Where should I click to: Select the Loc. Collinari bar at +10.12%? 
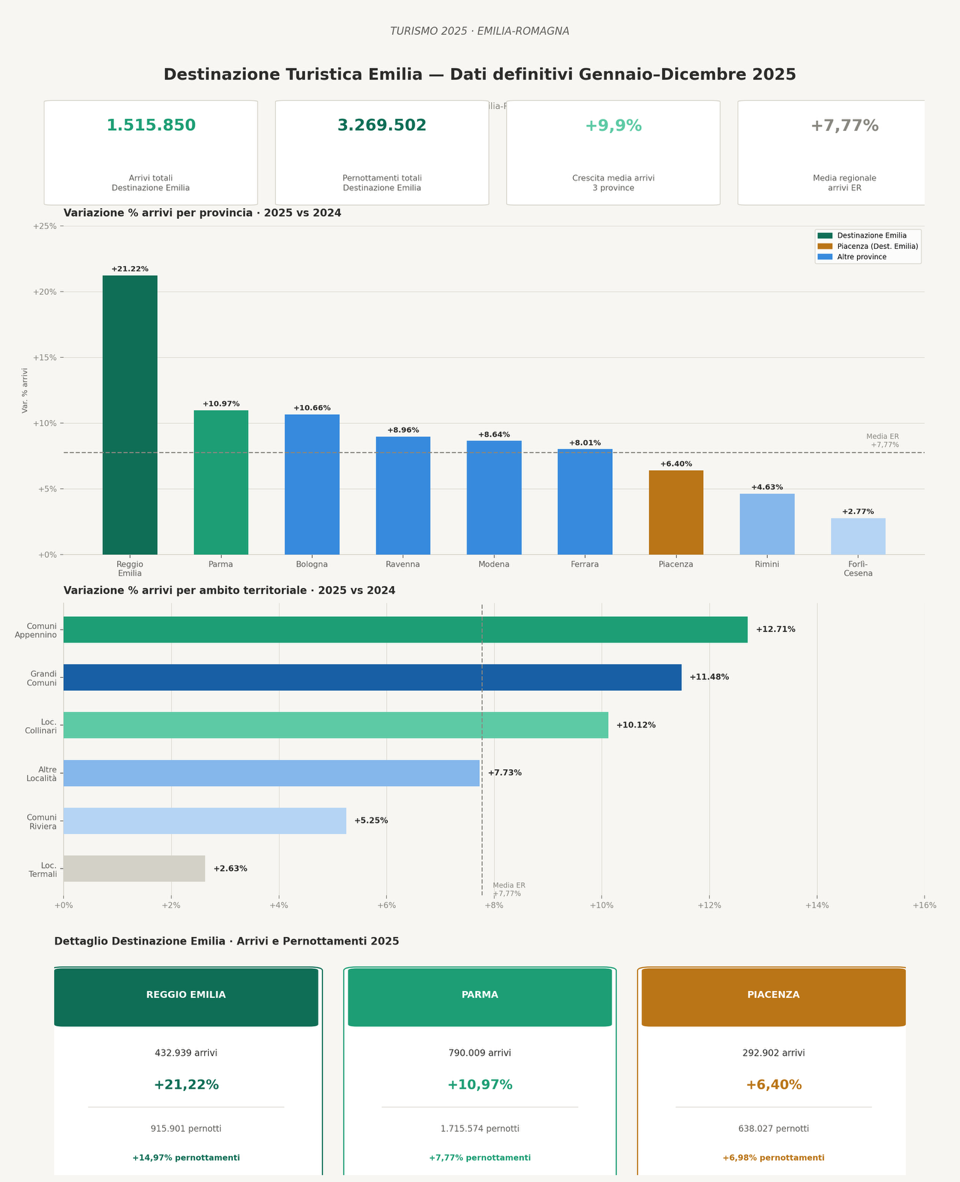(x=335, y=725)
